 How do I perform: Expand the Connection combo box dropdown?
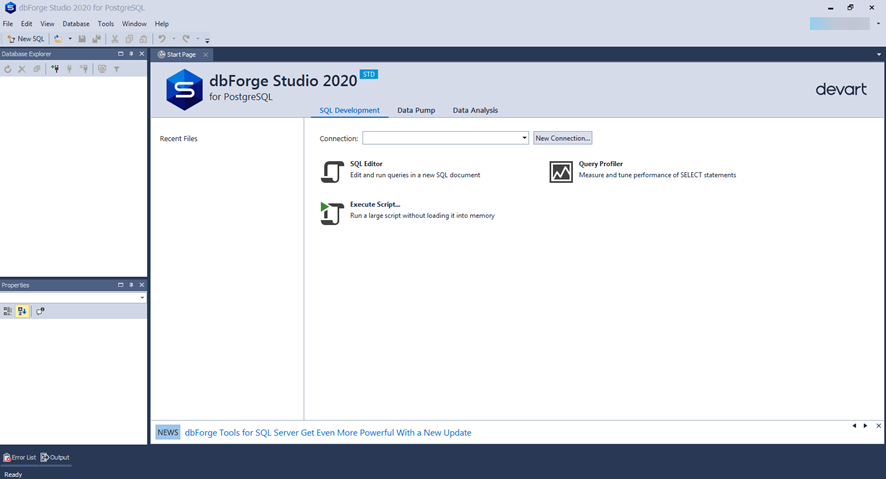pos(524,138)
